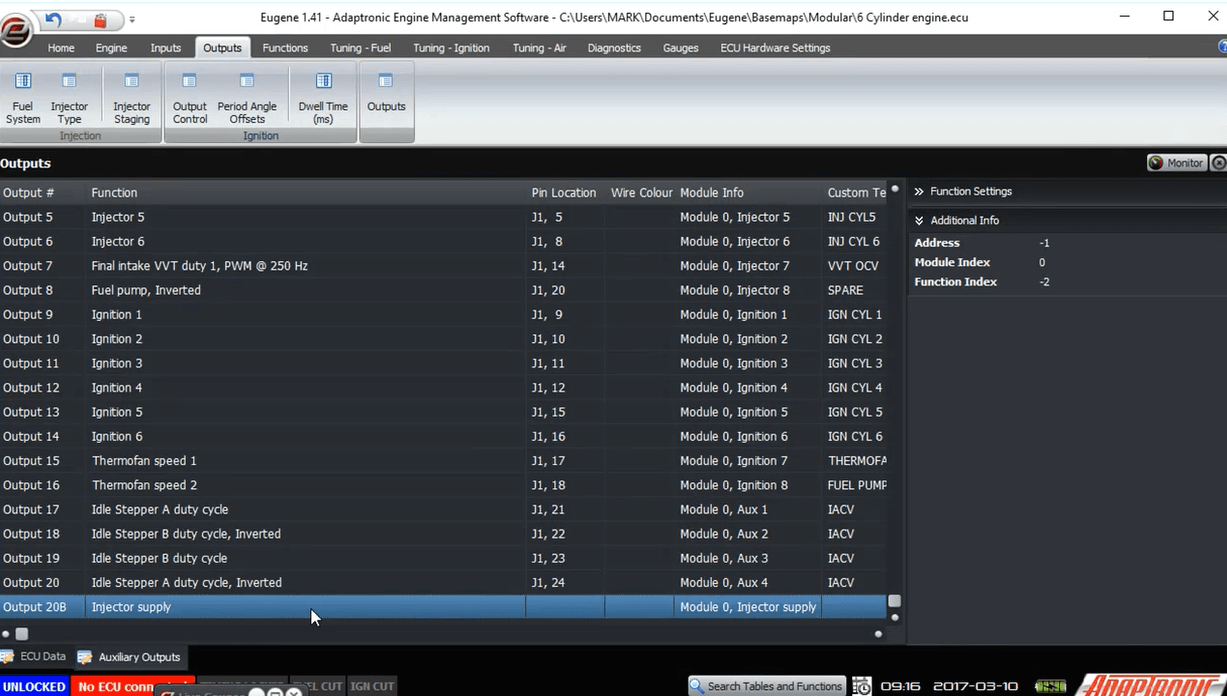
Task: Sort by Pin Location column header
Action: [564, 193]
